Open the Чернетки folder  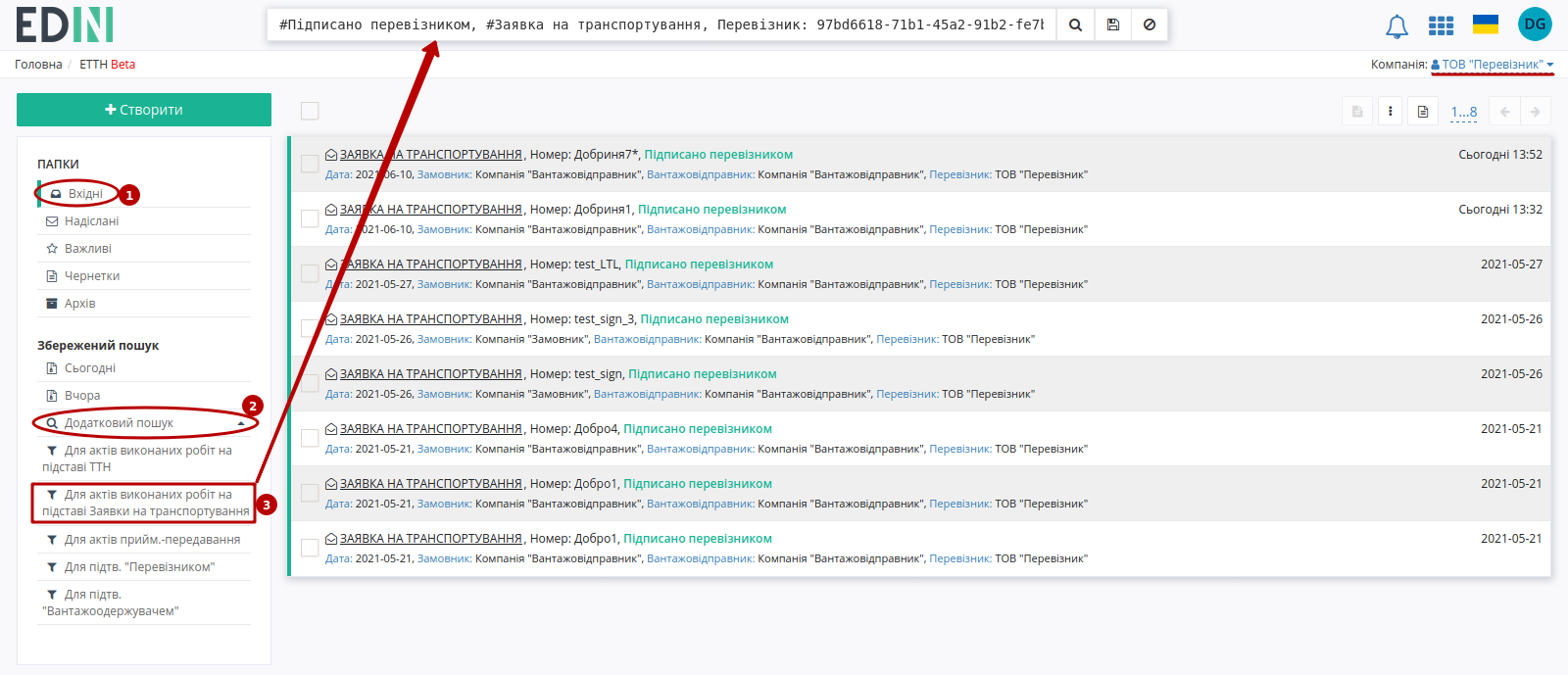coord(144,276)
